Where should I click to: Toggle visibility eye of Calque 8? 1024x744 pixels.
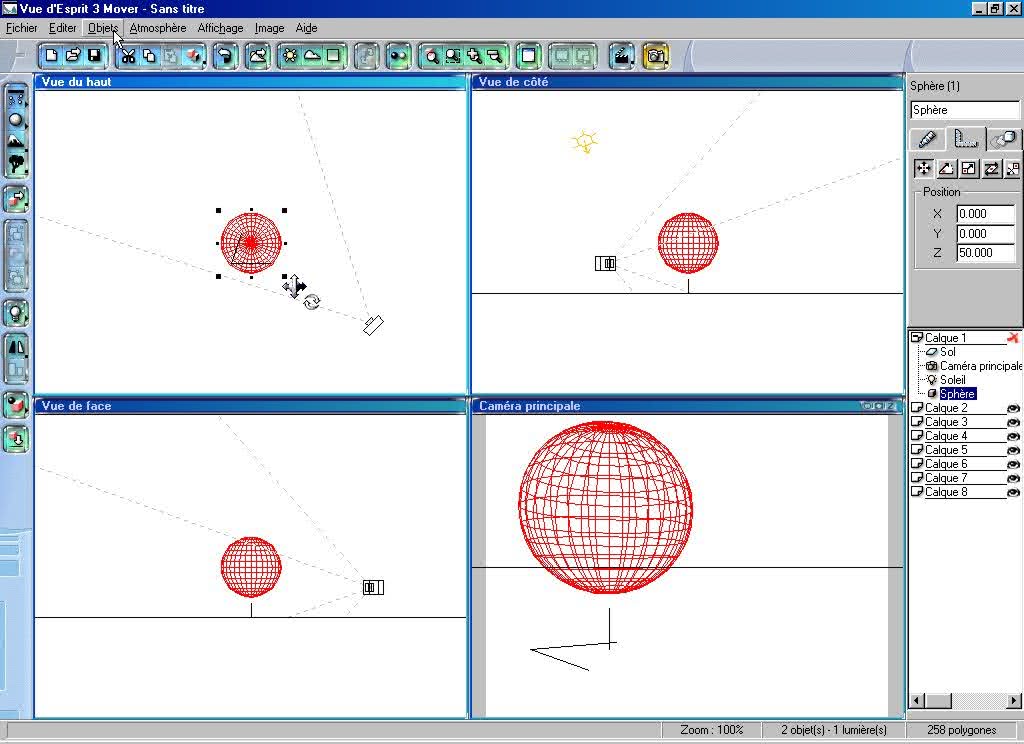(x=1012, y=492)
